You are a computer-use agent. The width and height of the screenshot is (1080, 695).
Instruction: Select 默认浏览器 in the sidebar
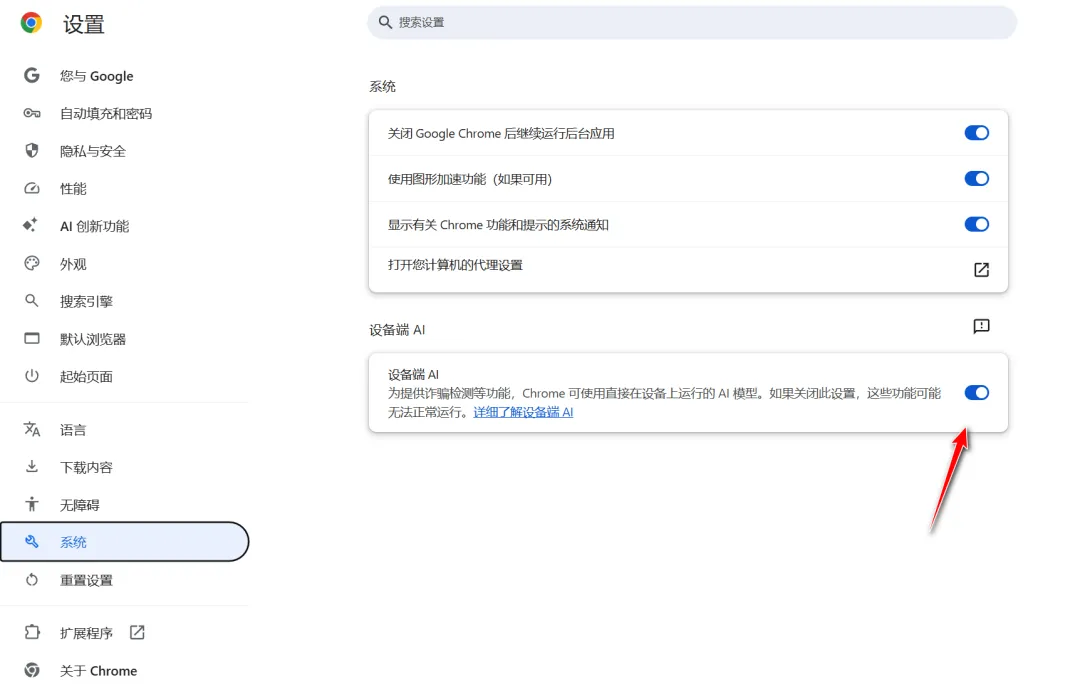(x=92, y=339)
